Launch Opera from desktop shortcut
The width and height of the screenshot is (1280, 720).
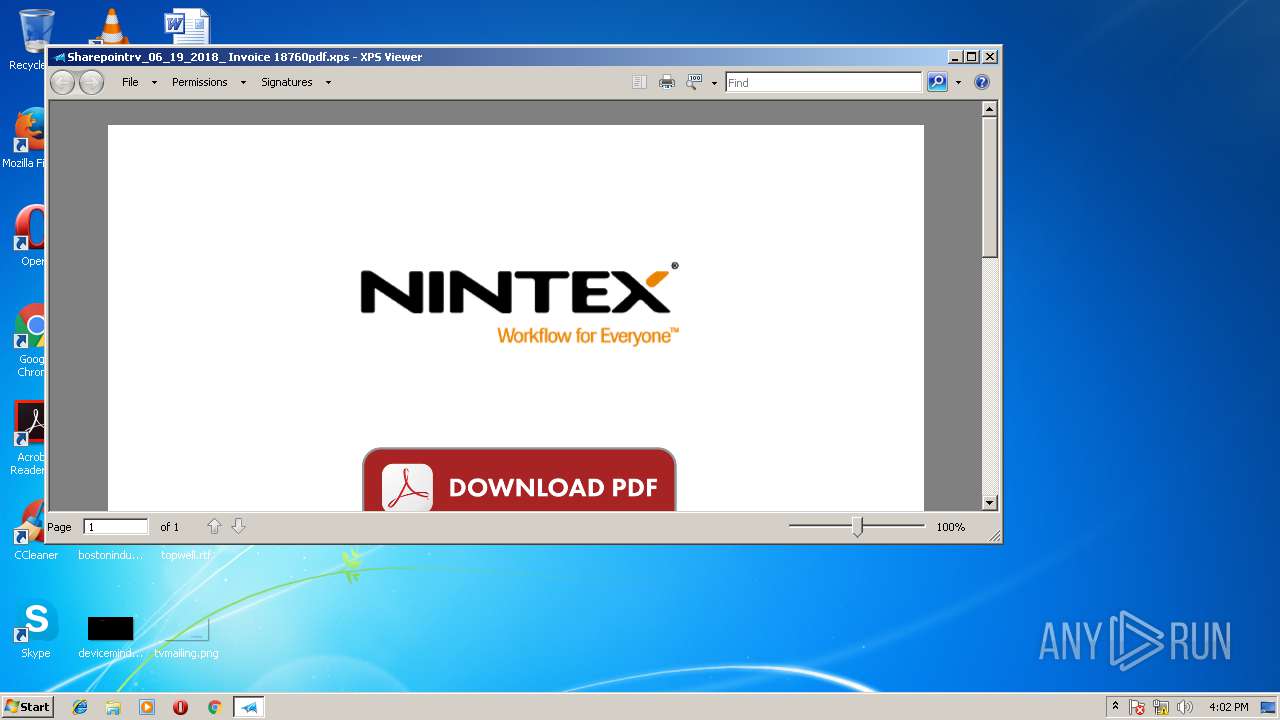tap(31, 236)
